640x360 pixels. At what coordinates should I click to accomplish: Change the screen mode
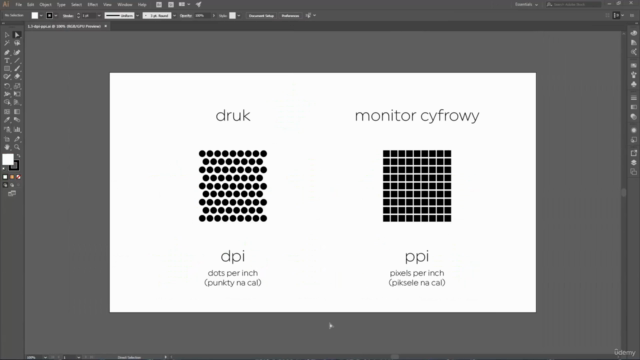tap(12, 193)
